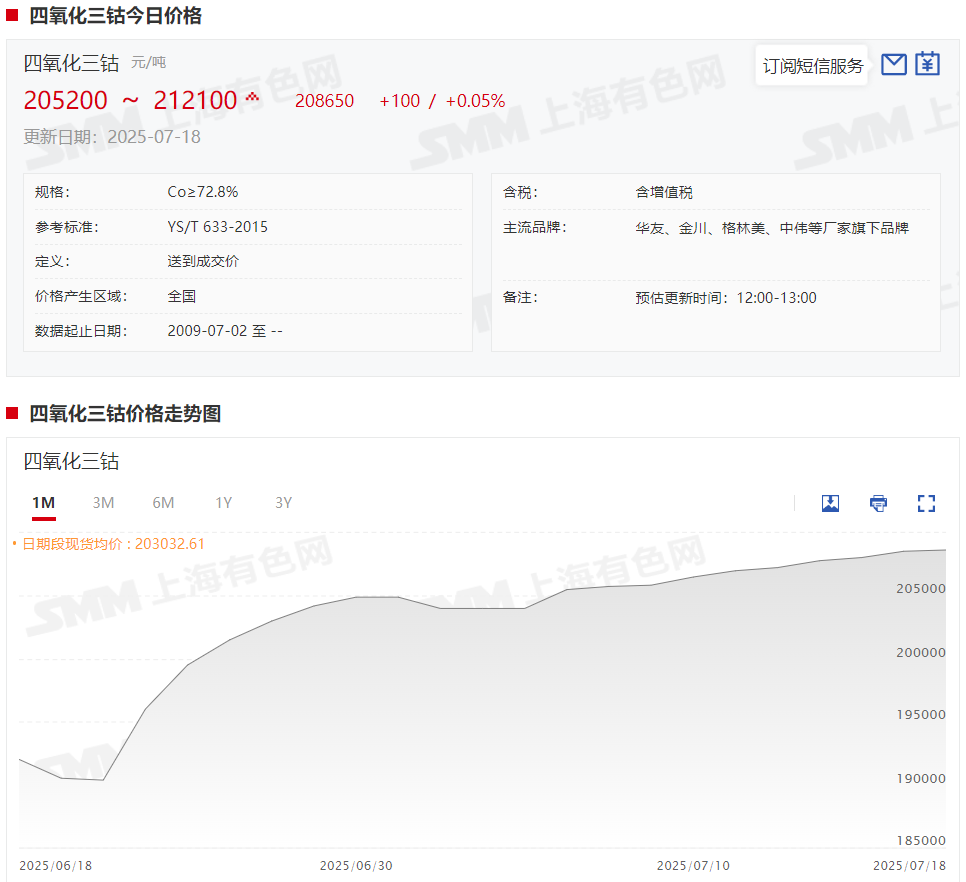The height and width of the screenshot is (882, 966).
Task: Click the YS/T 633-2015 reference standard
Action: point(217,227)
